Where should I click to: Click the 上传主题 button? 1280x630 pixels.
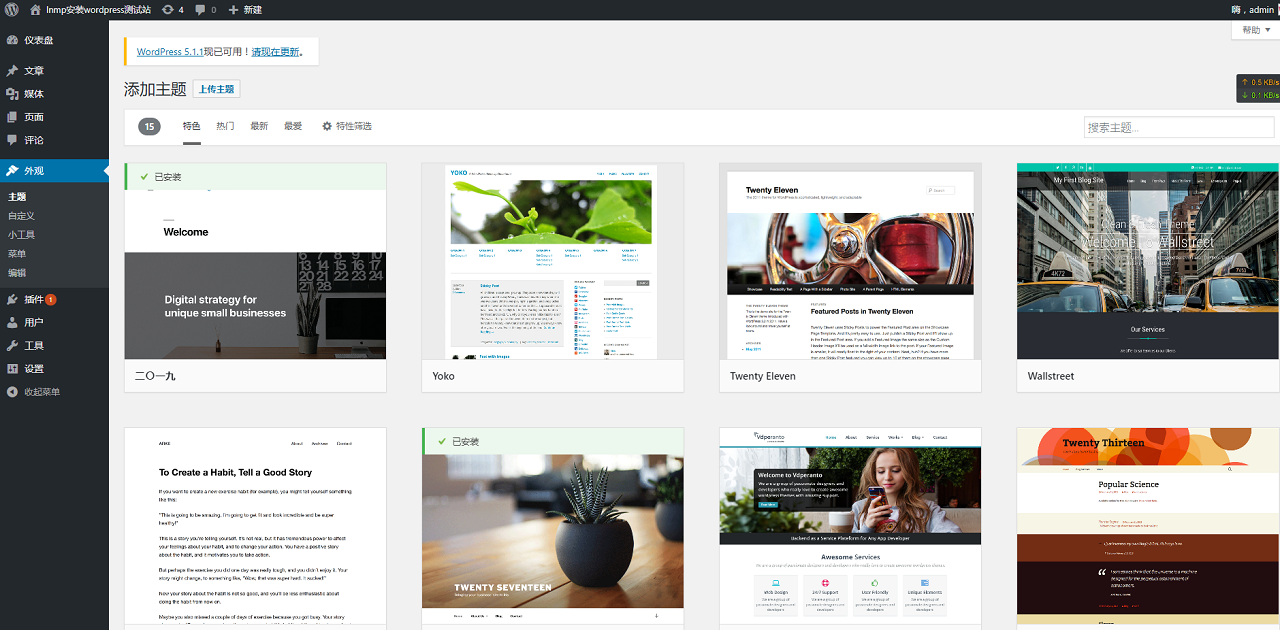[x=217, y=89]
